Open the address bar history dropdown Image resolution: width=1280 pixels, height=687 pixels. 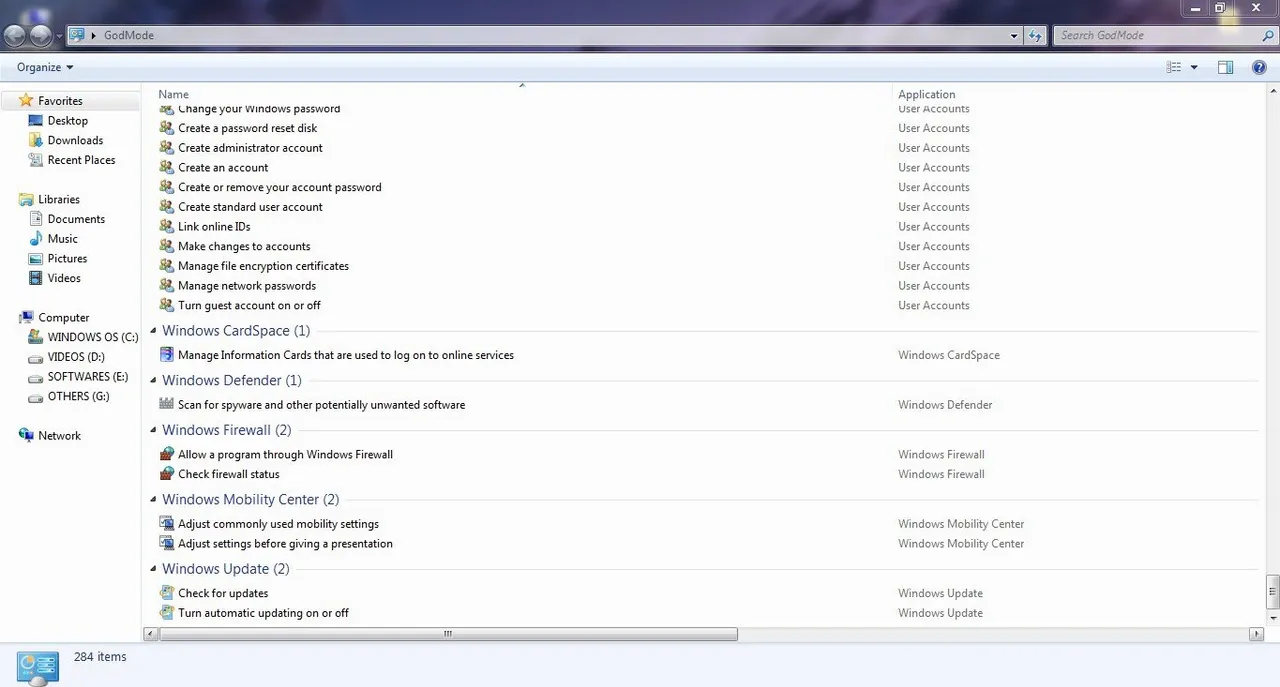tap(1015, 35)
